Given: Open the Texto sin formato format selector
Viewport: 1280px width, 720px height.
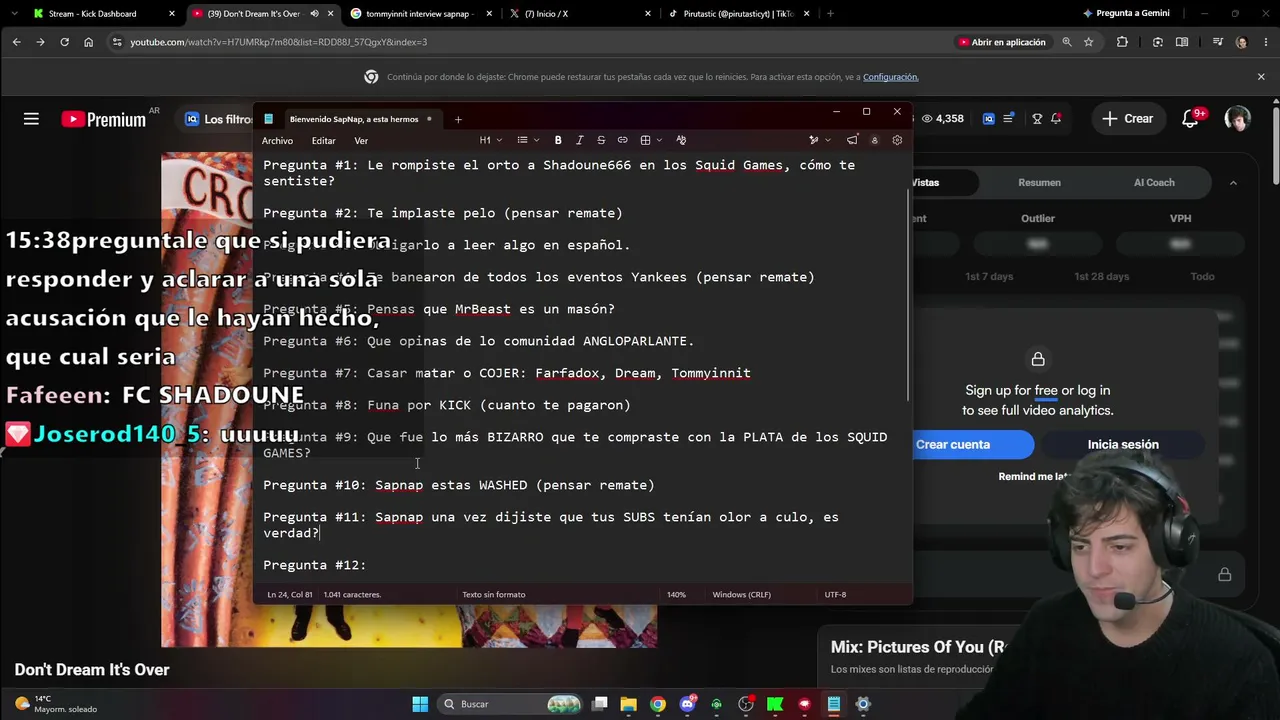Looking at the screenshot, I should [x=493, y=594].
